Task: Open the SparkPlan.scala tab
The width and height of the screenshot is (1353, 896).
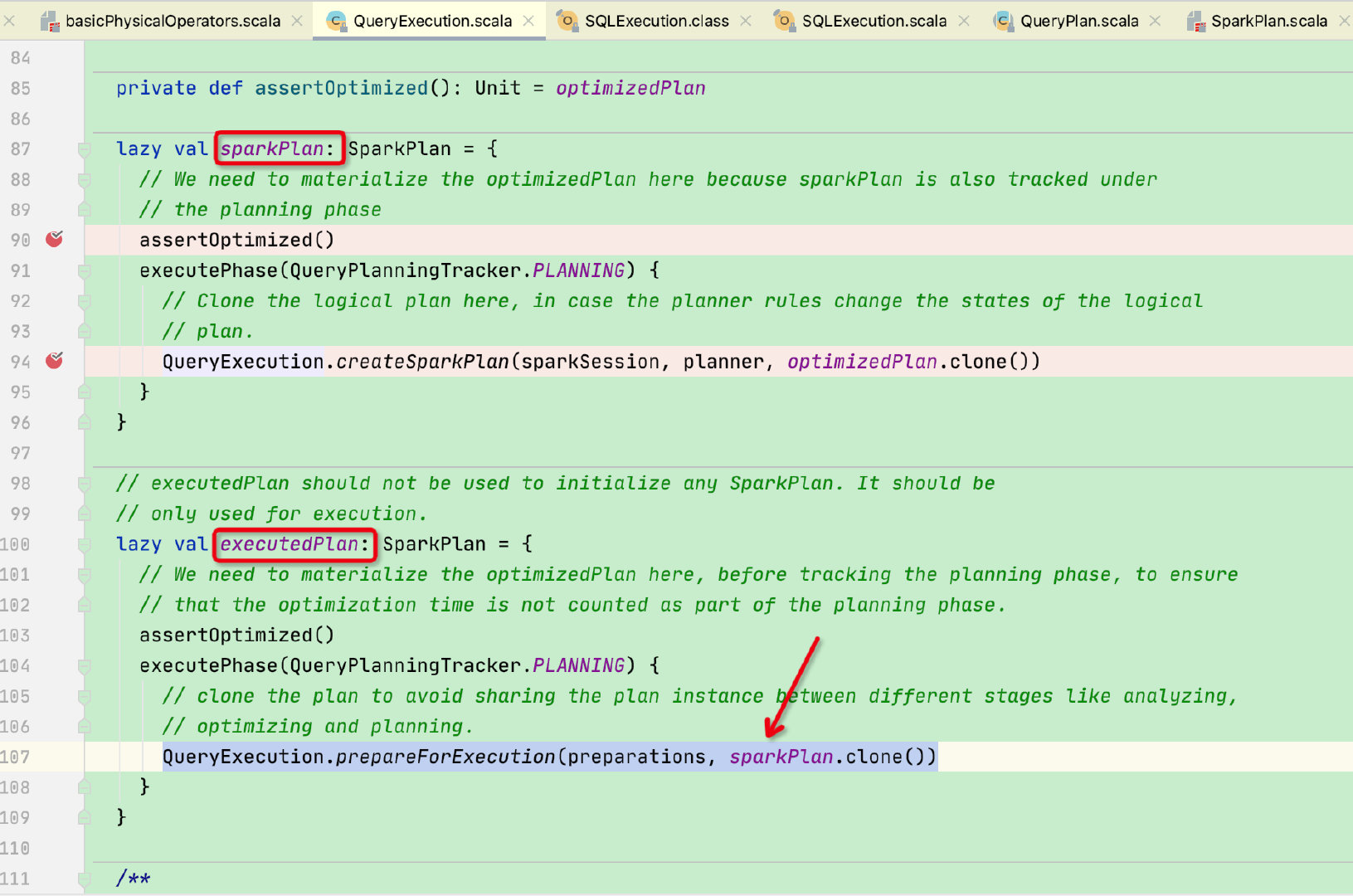Action: (x=1268, y=21)
